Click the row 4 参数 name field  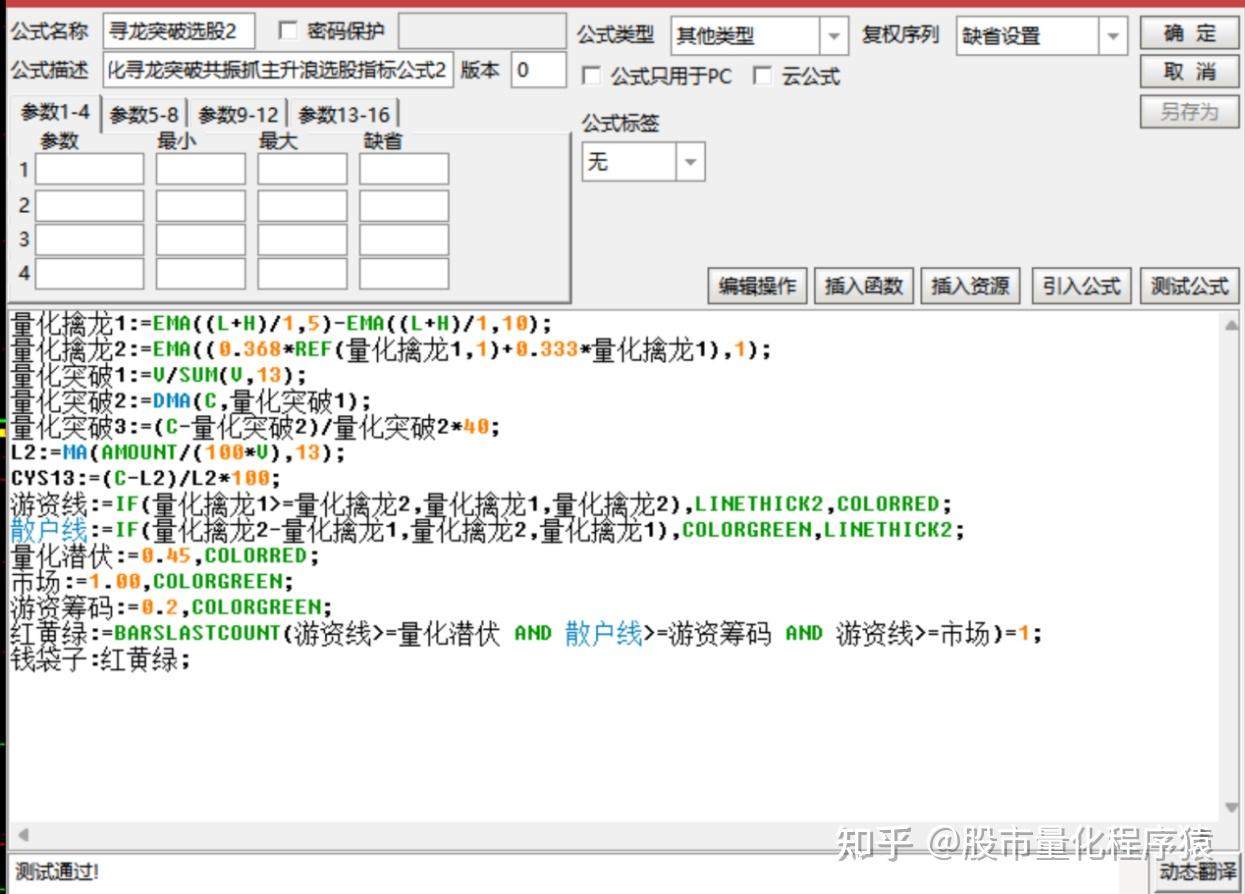(90, 273)
